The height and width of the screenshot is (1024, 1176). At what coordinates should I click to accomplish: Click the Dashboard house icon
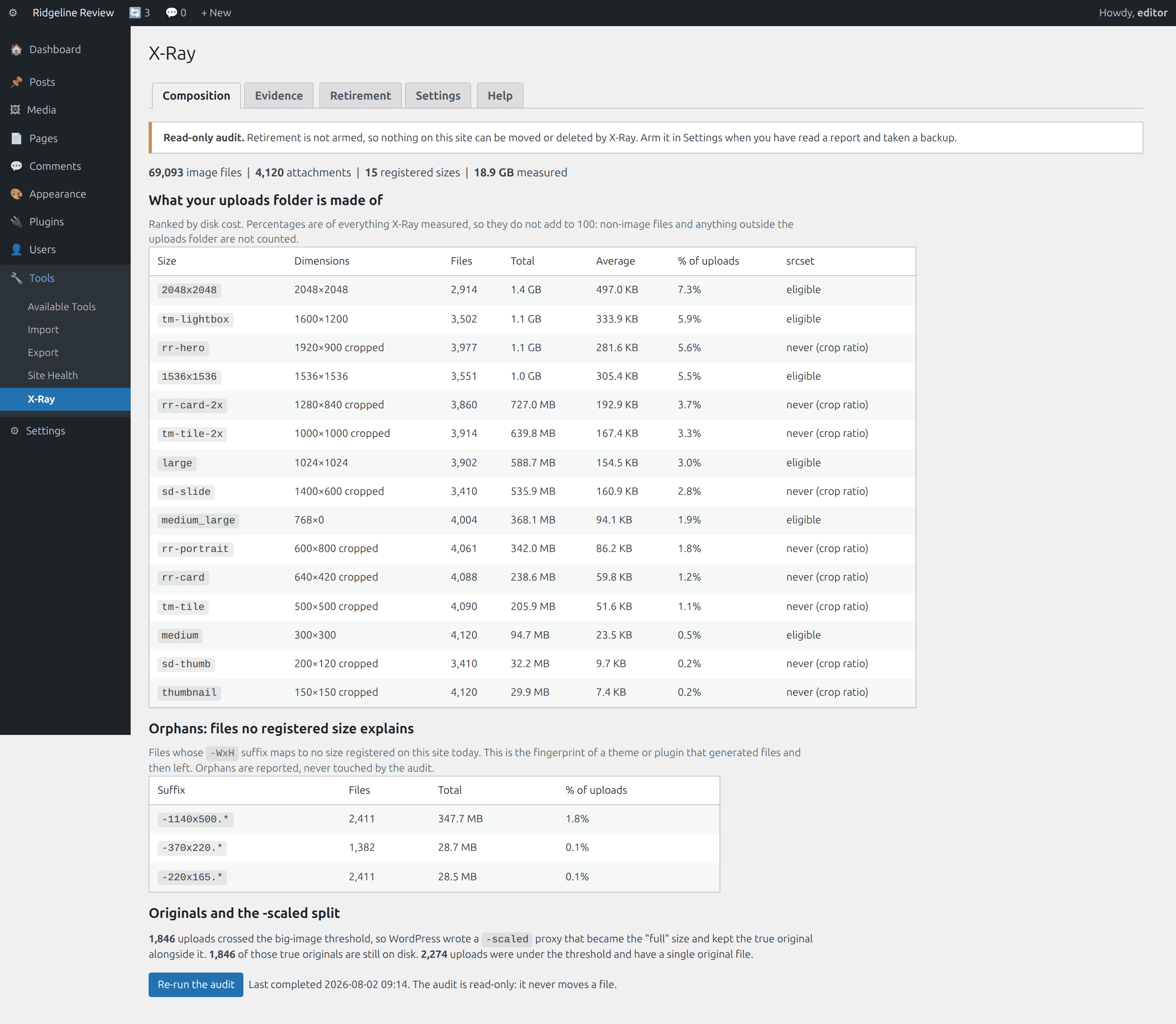(x=16, y=50)
